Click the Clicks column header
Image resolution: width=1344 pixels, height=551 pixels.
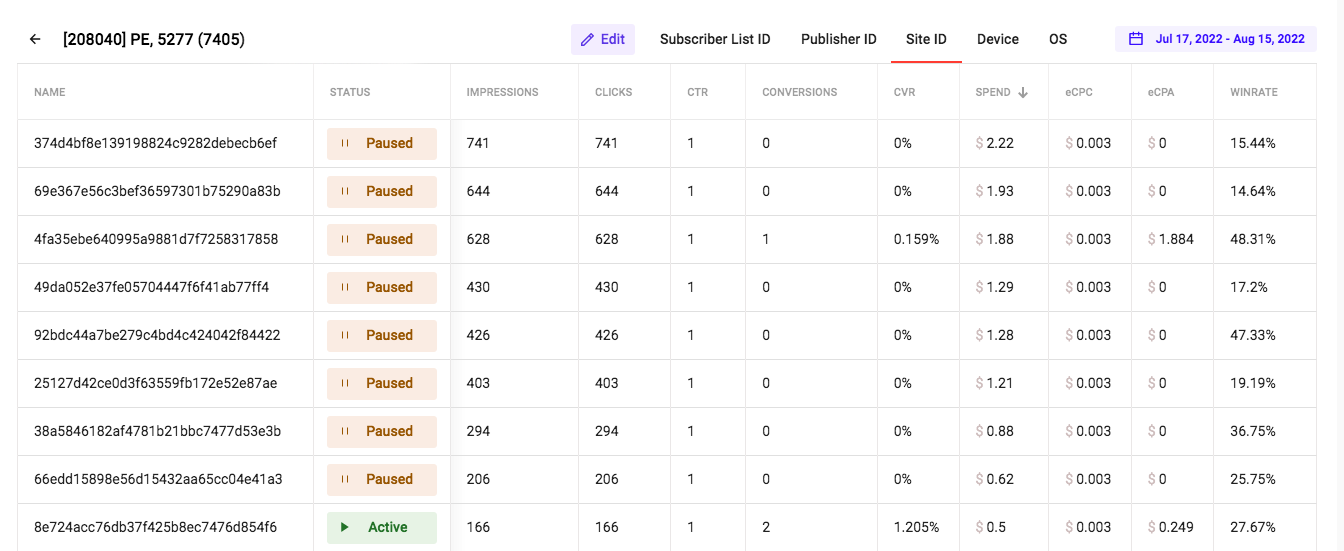(614, 92)
